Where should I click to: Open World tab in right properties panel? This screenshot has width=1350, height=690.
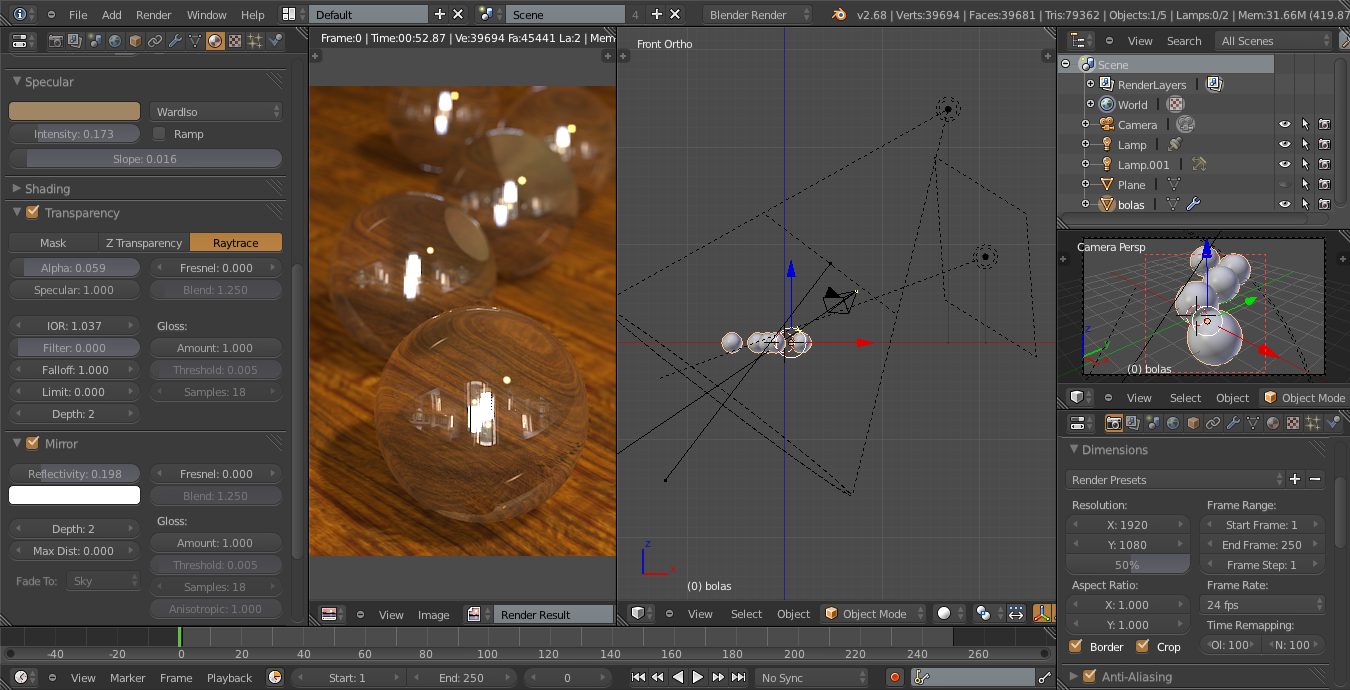[x=1172, y=423]
